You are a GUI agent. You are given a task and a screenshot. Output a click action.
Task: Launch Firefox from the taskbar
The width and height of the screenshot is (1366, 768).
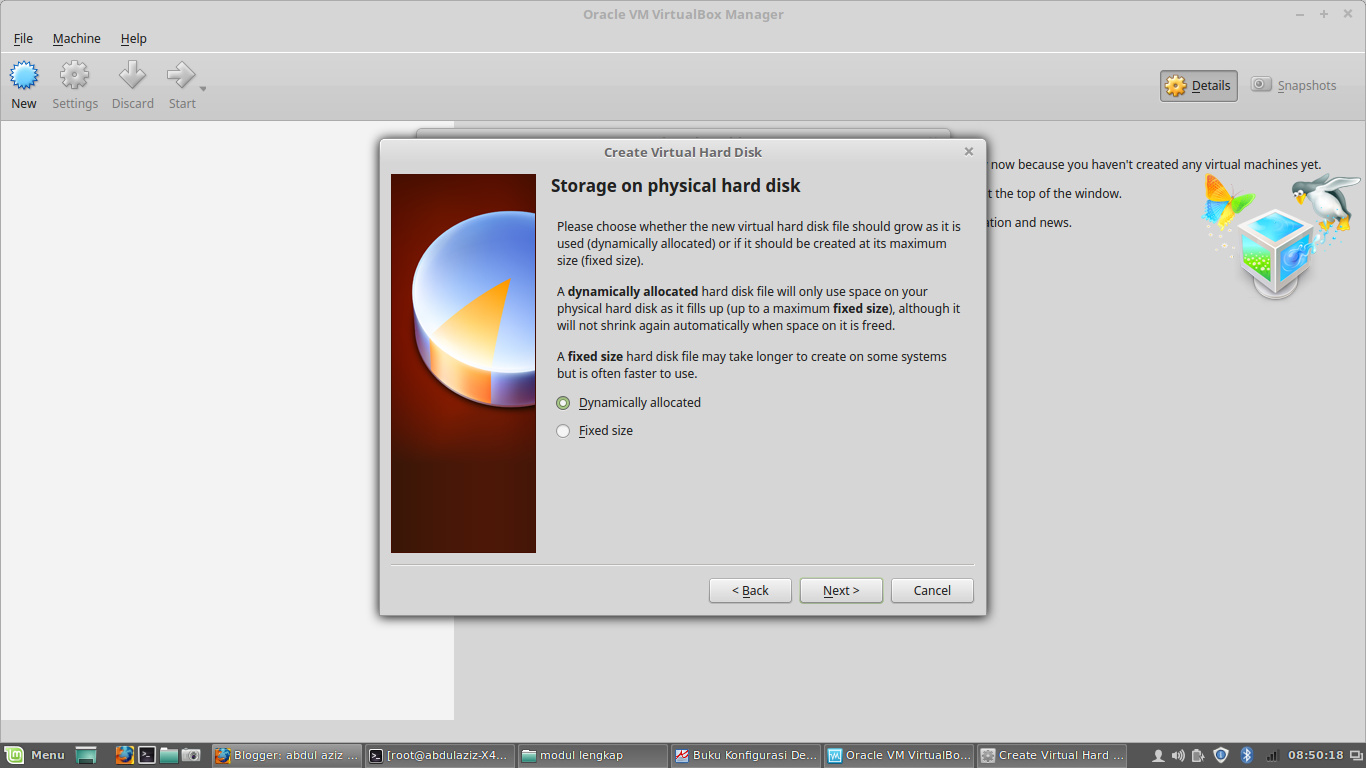(x=125, y=755)
